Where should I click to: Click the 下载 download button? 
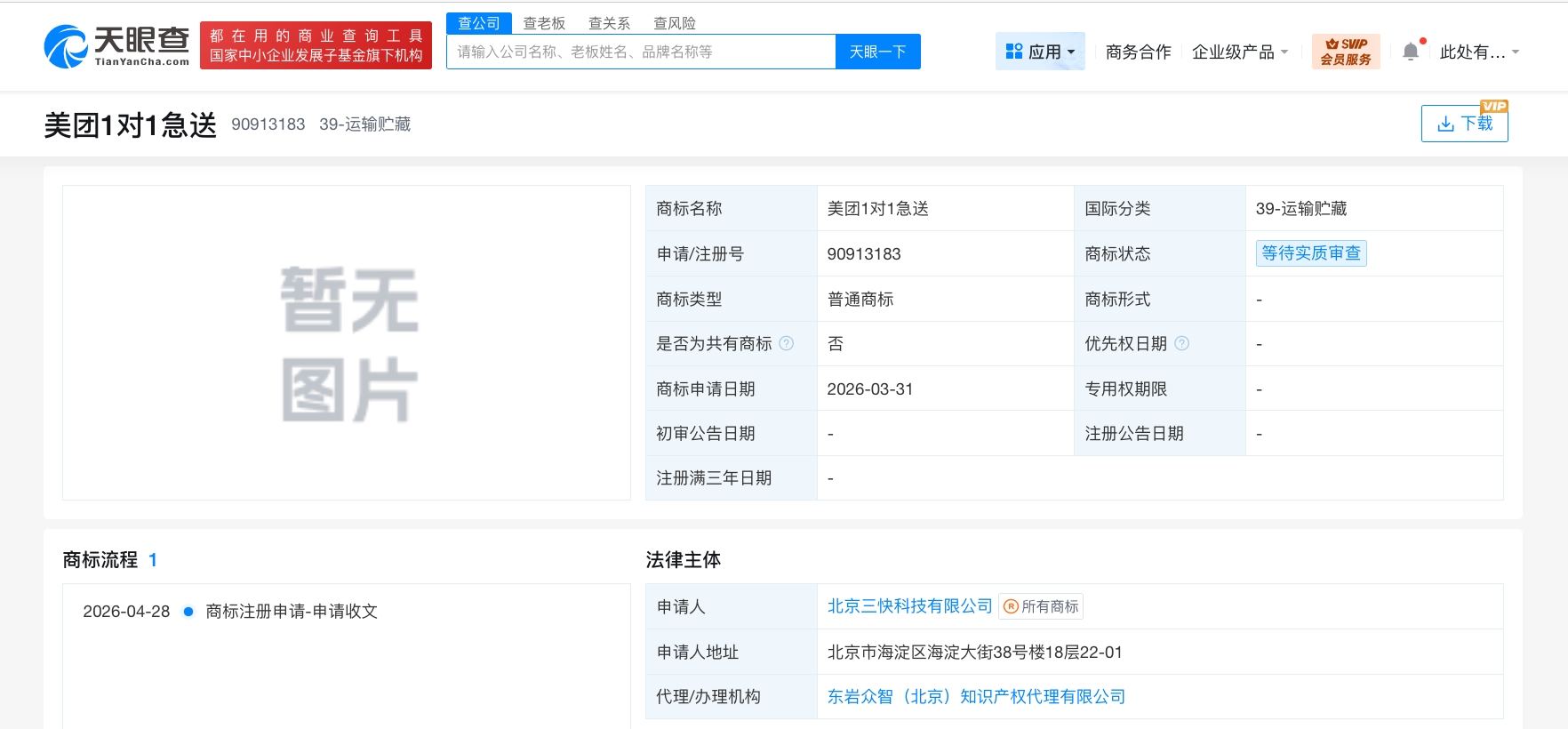point(1465,124)
